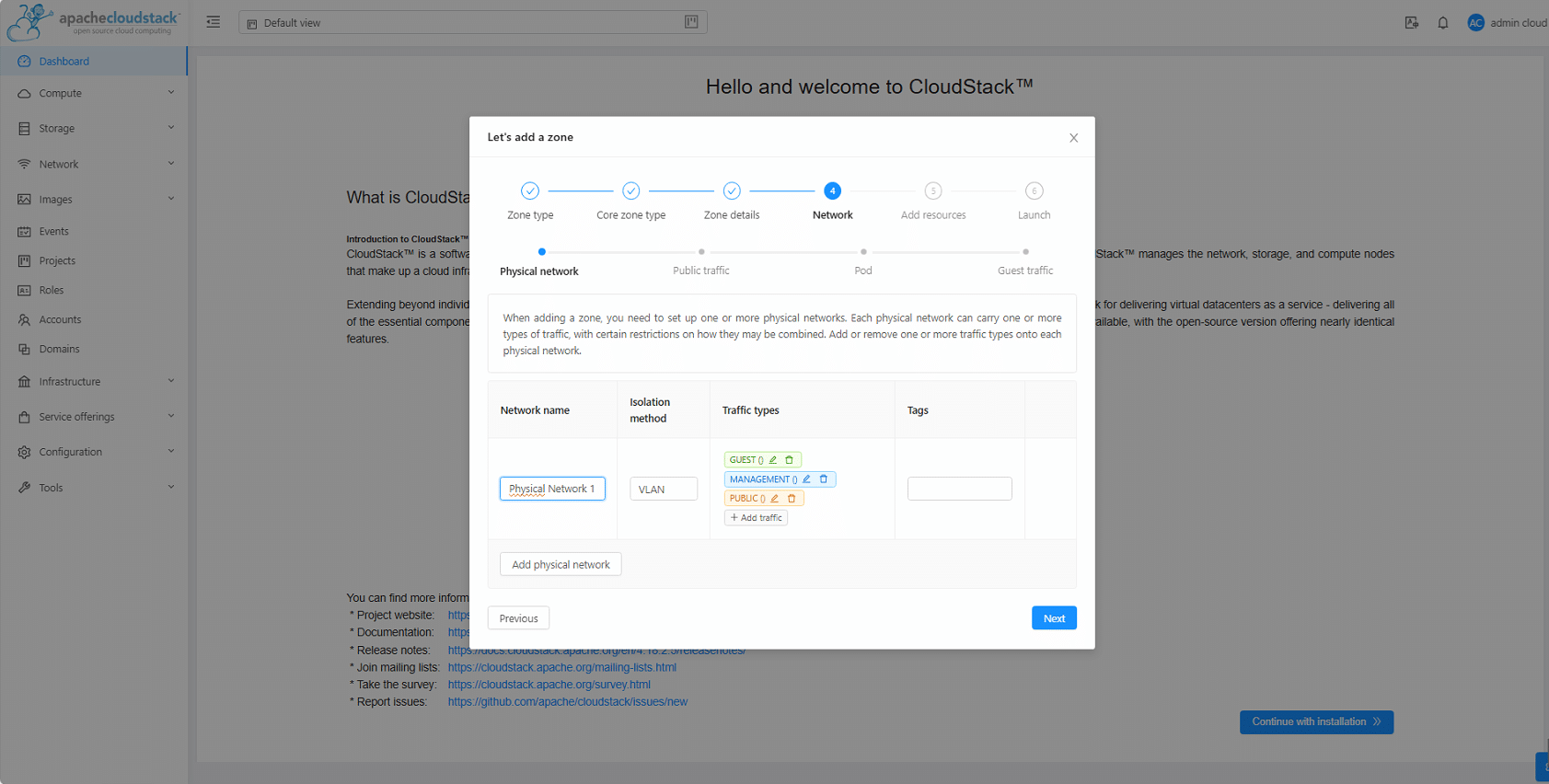1549x784 pixels.
Task: Open the mailing-lists link
Action: pos(562,668)
